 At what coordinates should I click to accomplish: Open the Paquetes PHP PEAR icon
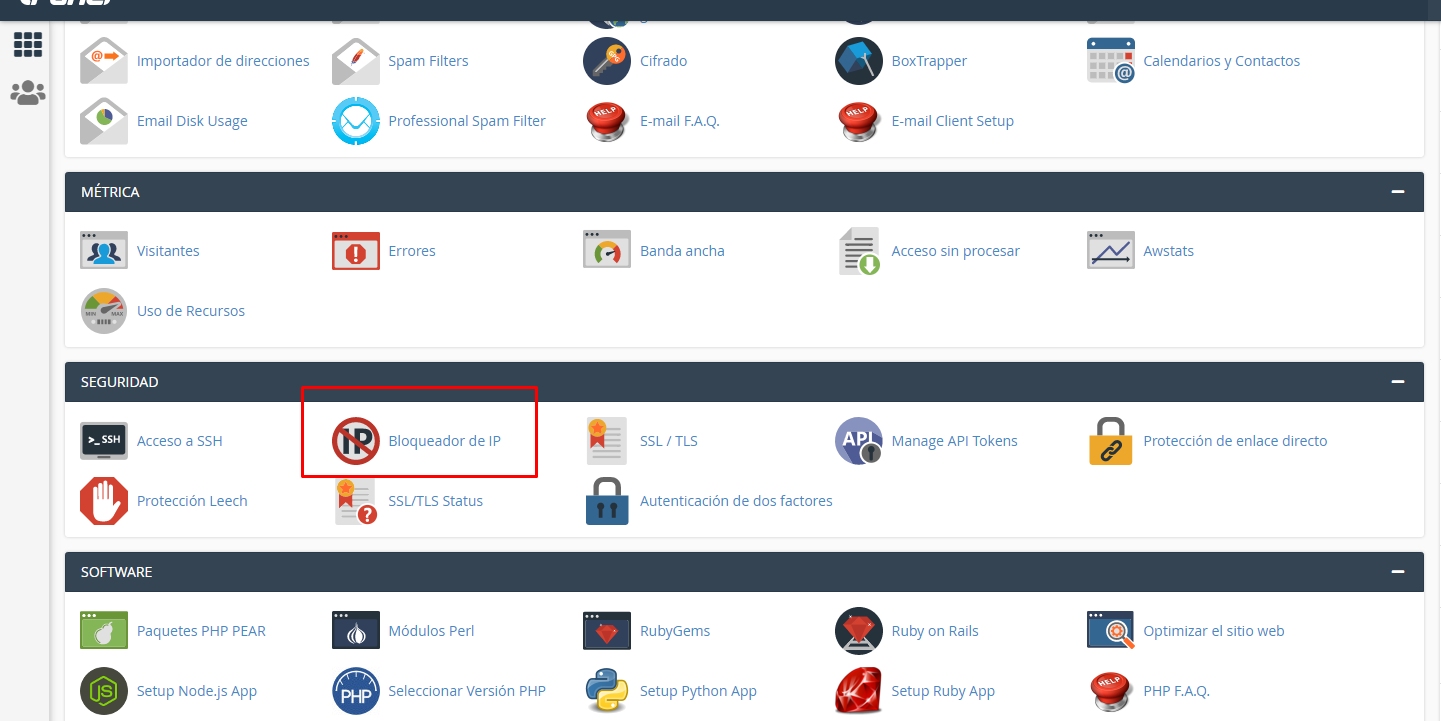[104, 631]
